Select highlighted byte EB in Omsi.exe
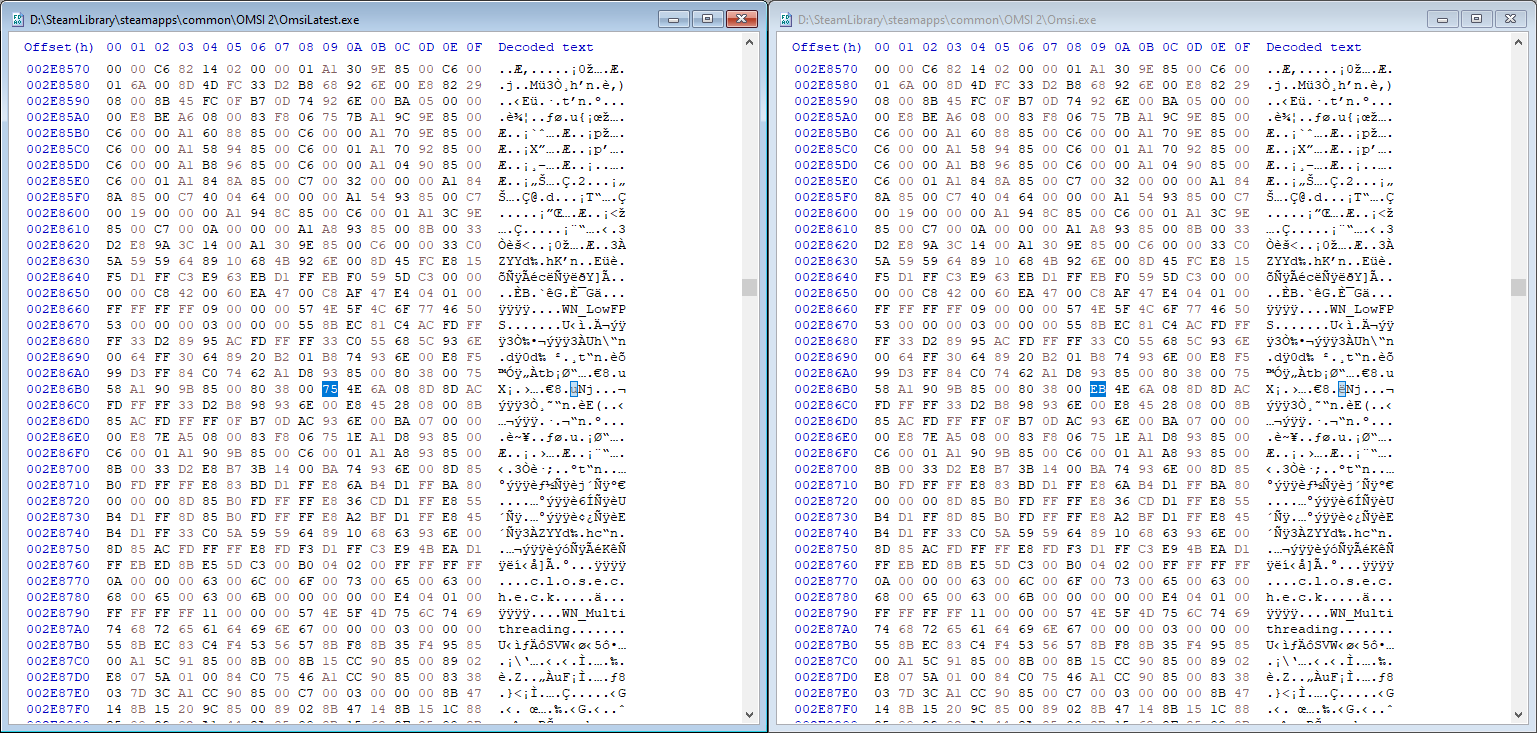This screenshot has height=733, width=1537. coord(1097,389)
